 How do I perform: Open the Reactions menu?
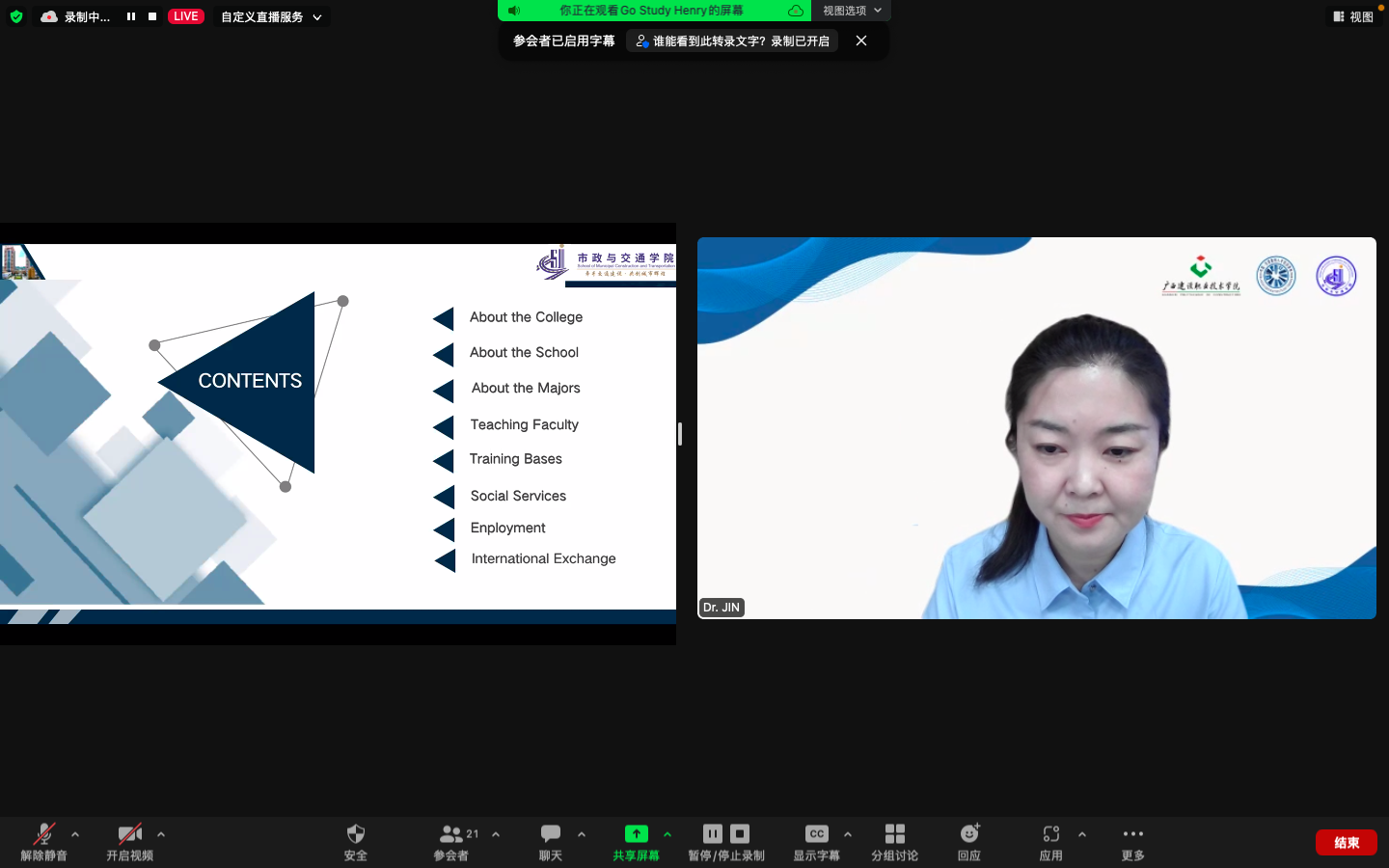click(x=969, y=835)
